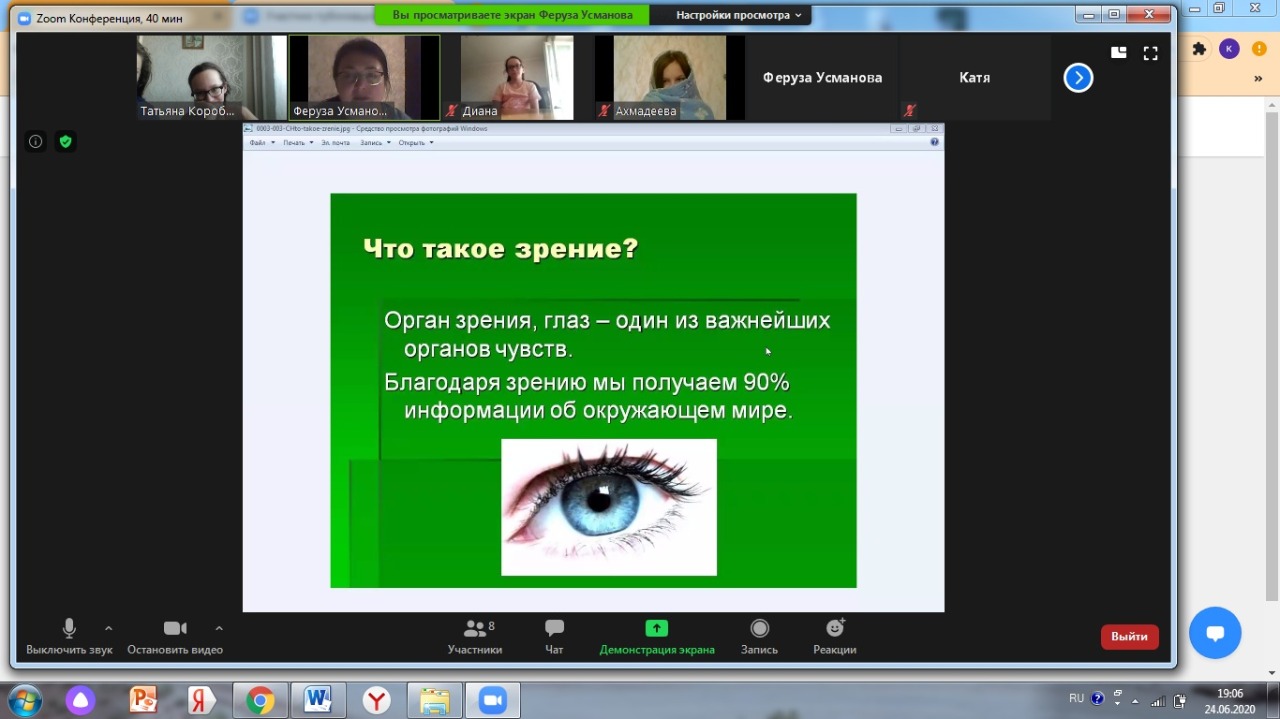1280x719 pixels.
Task: Open the Reactions emoji picker
Action: pos(835,629)
